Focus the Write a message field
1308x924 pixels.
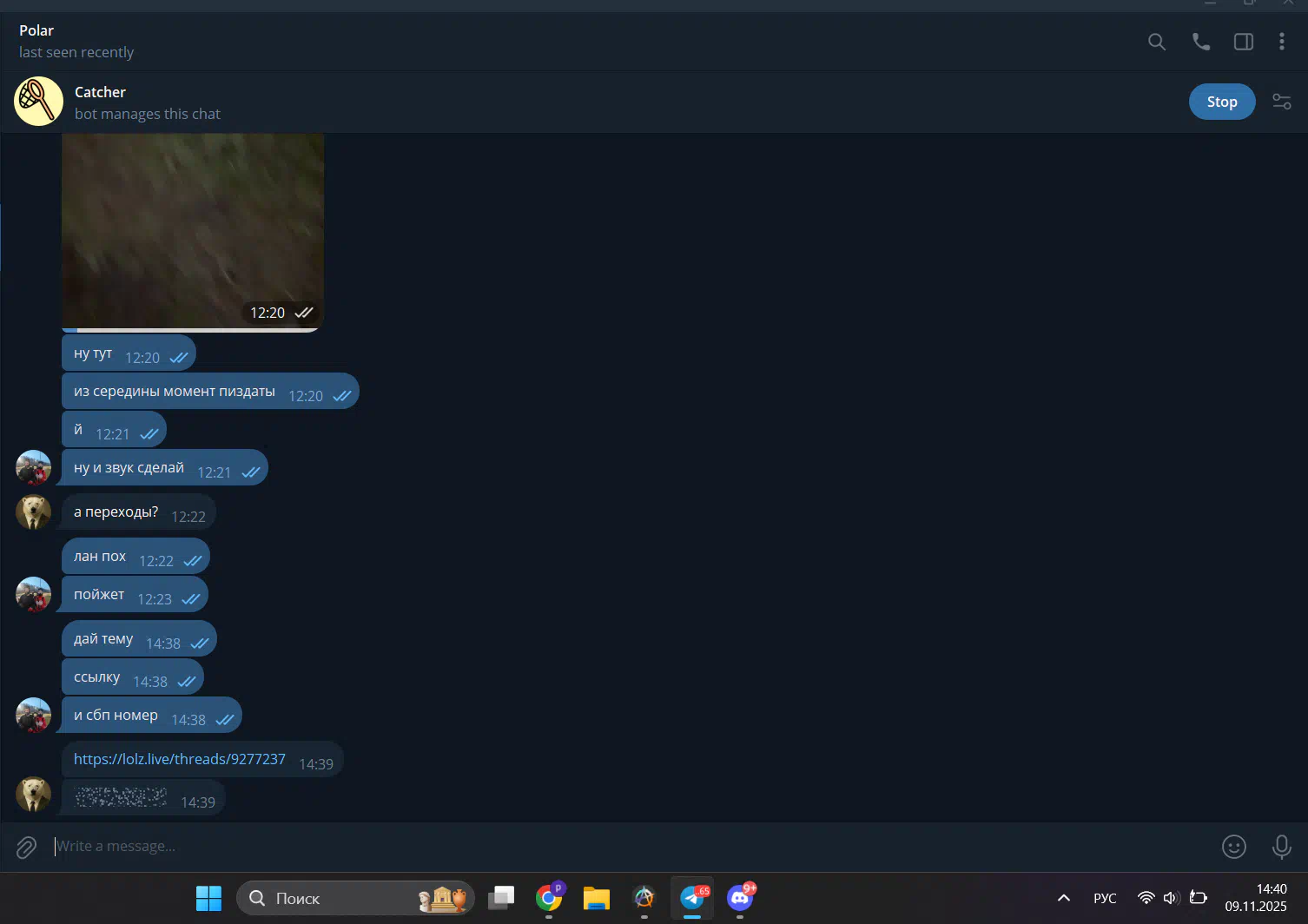coord(608,847)
